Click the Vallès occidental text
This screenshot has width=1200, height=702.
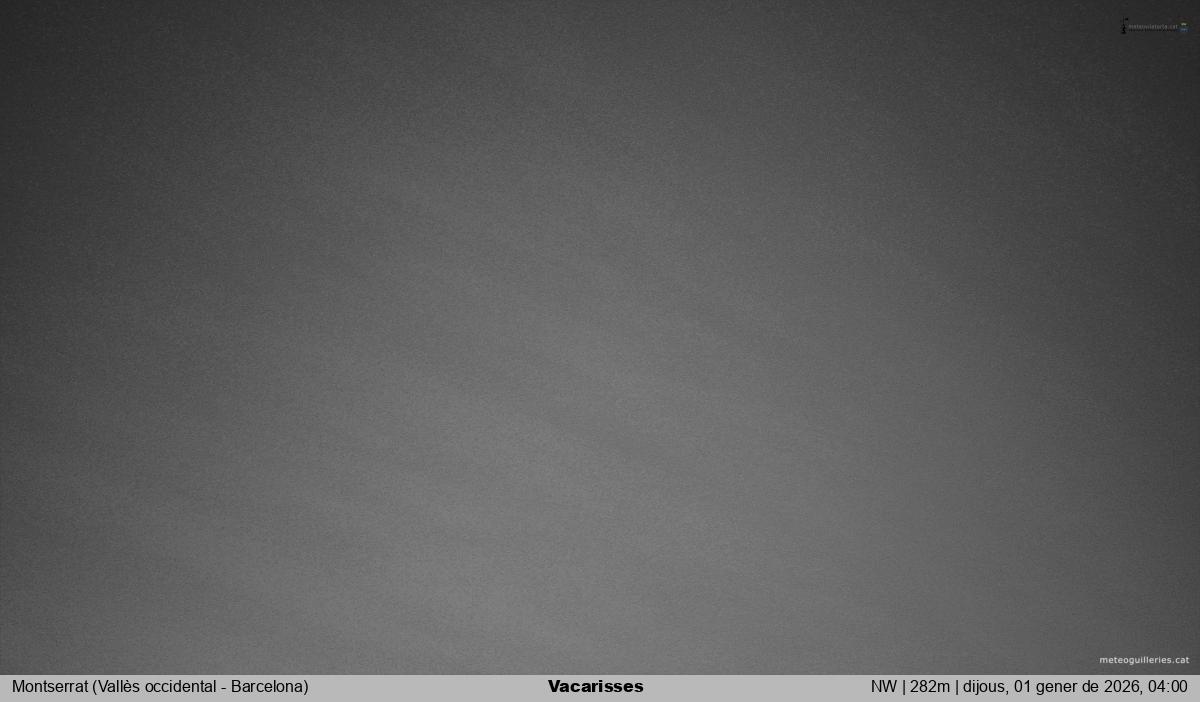click(156, 687)
